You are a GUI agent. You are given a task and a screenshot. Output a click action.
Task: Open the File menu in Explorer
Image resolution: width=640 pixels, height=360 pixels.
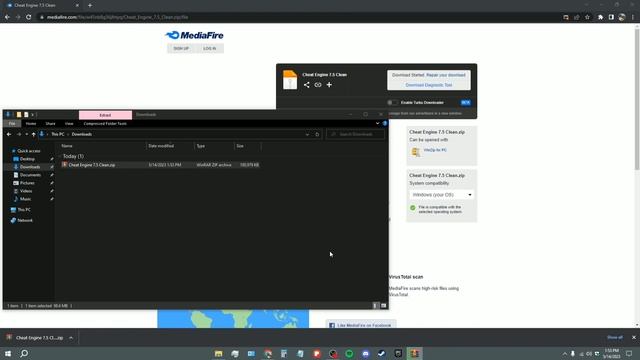point(12,123)
